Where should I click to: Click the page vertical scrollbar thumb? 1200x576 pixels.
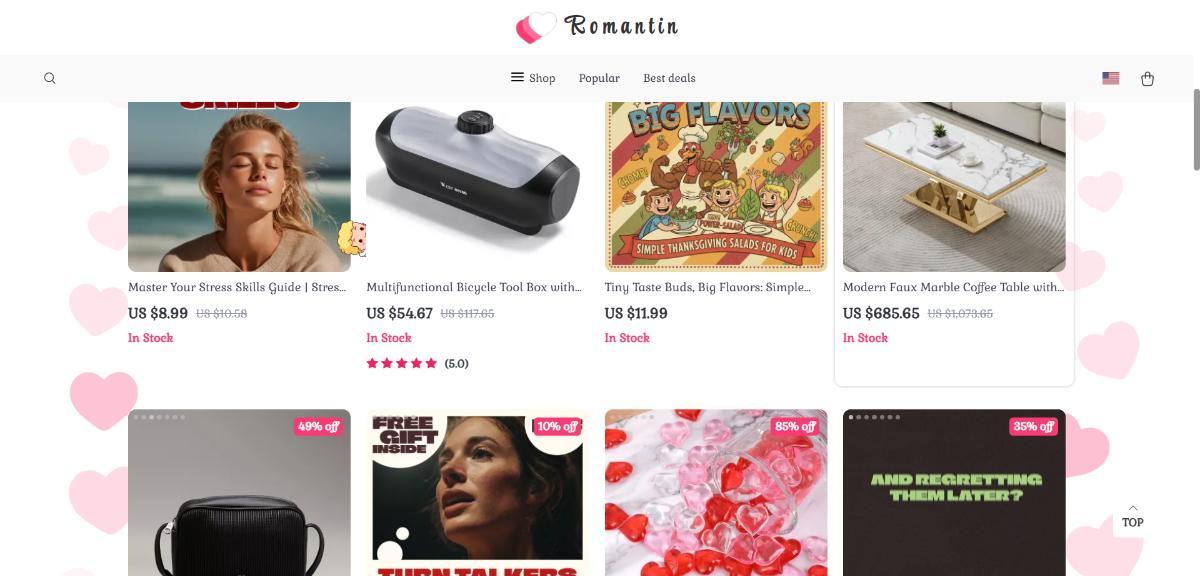1196,130
